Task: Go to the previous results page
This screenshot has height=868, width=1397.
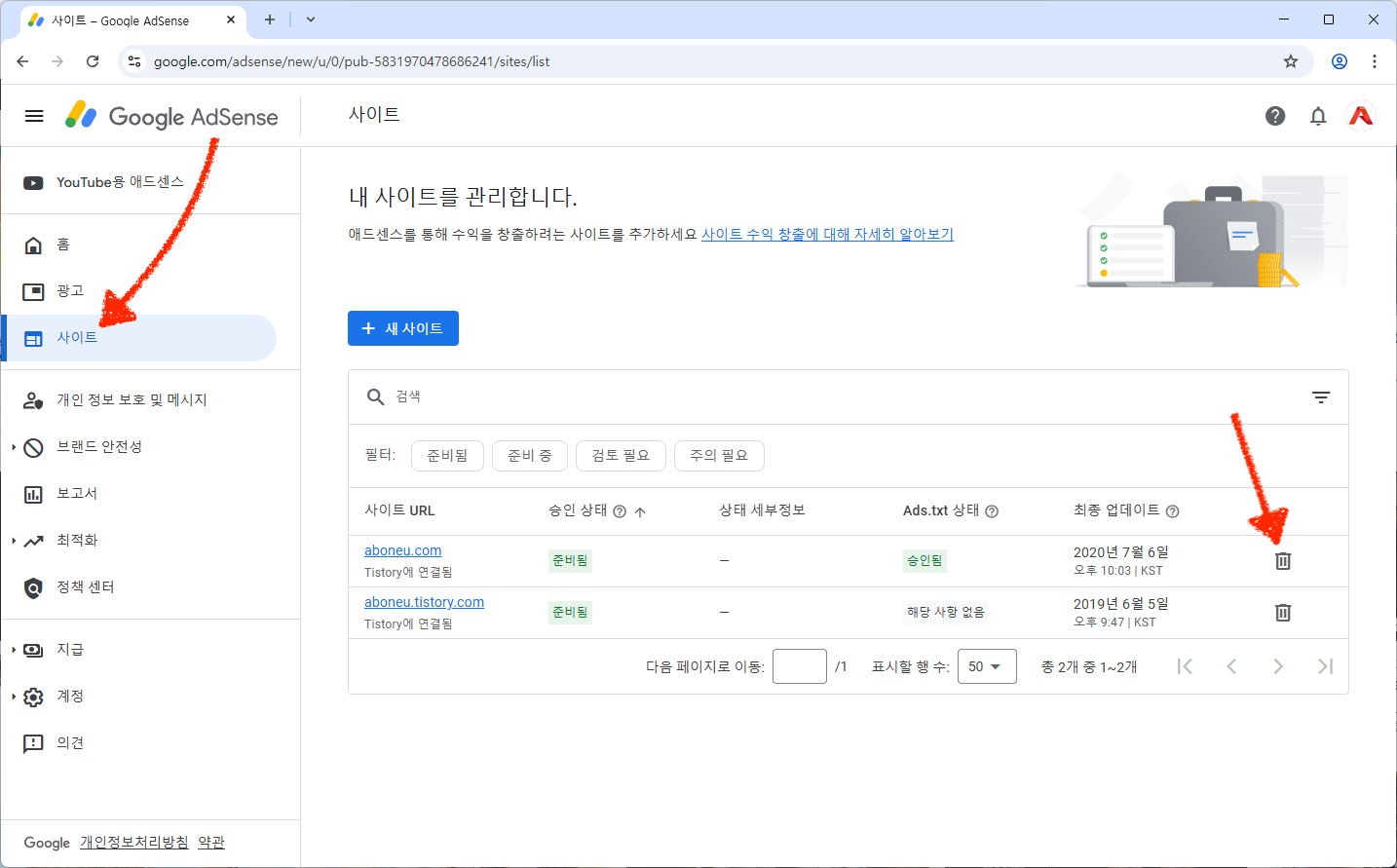Action: pos(1231,666)
